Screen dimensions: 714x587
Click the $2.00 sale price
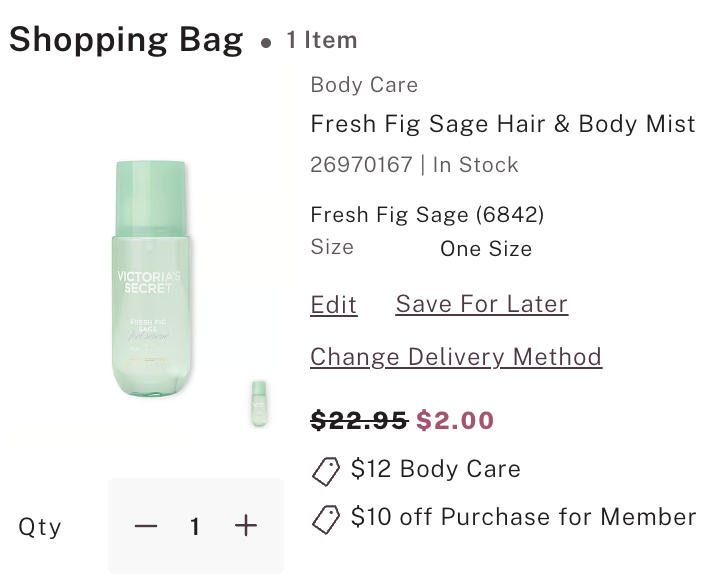coord(455,421)
